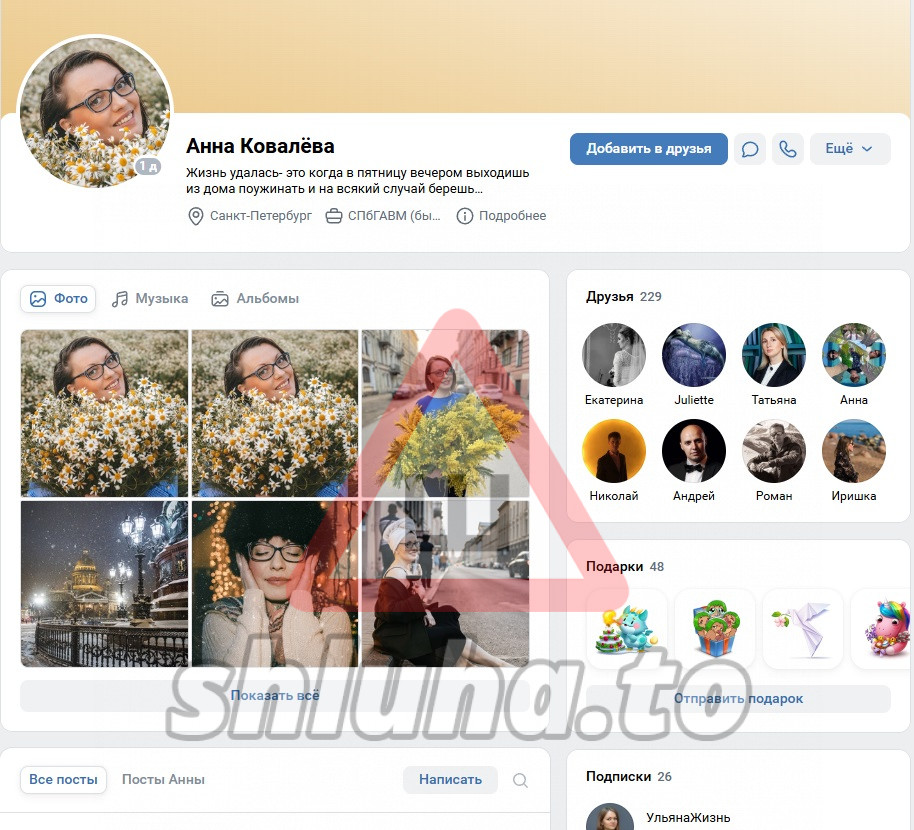
Task: Open the snowy cathedral night photo
Action: click(104, 584)
